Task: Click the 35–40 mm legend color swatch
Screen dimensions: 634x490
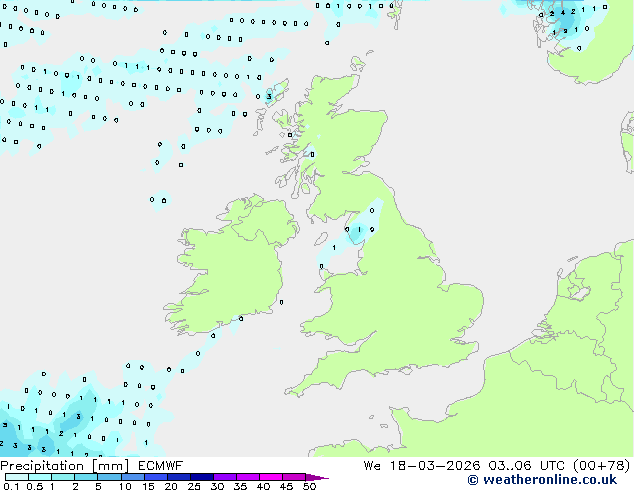Action: [x=248, y=477]
